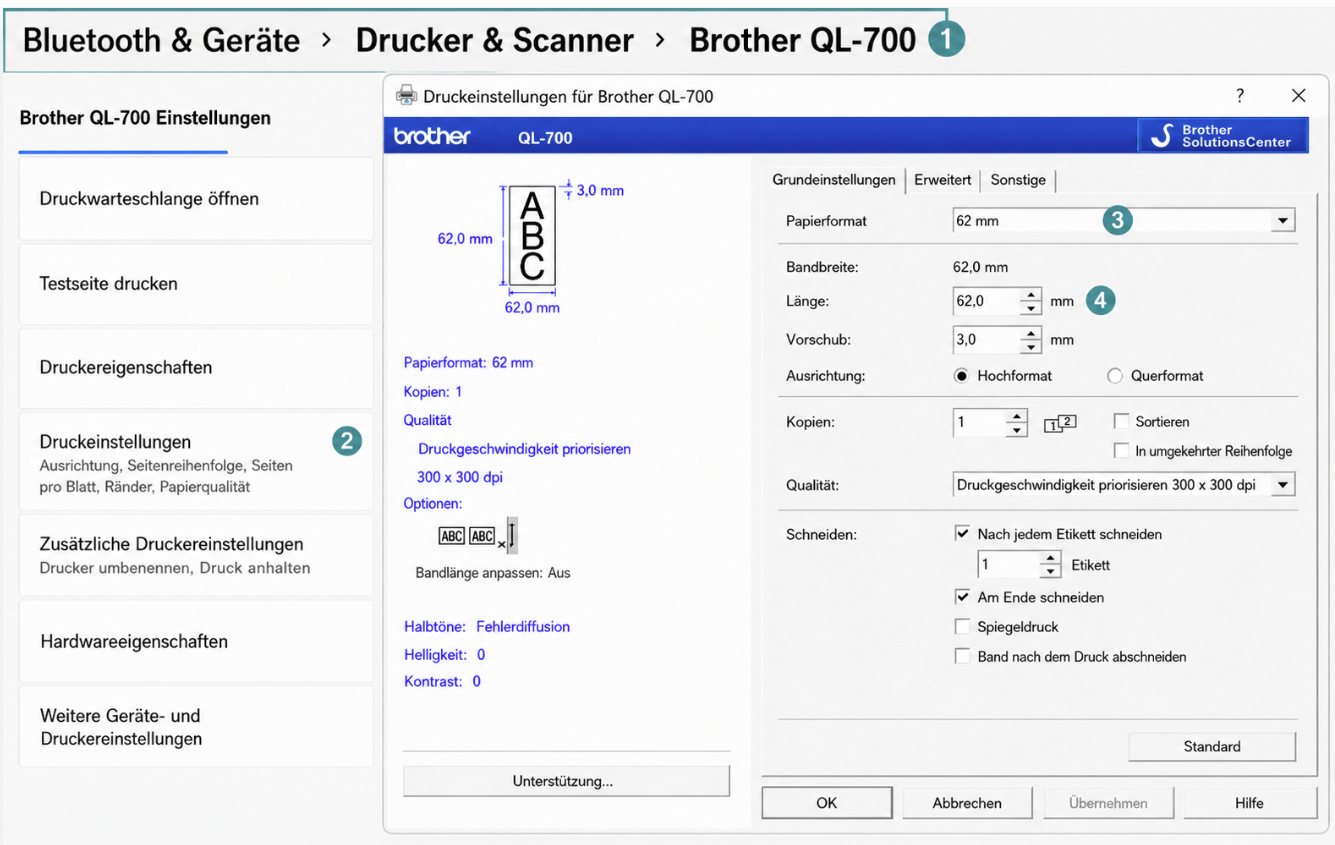
Task: Increase the Vorschub value with up arrow
Action: pos(1031,334)
